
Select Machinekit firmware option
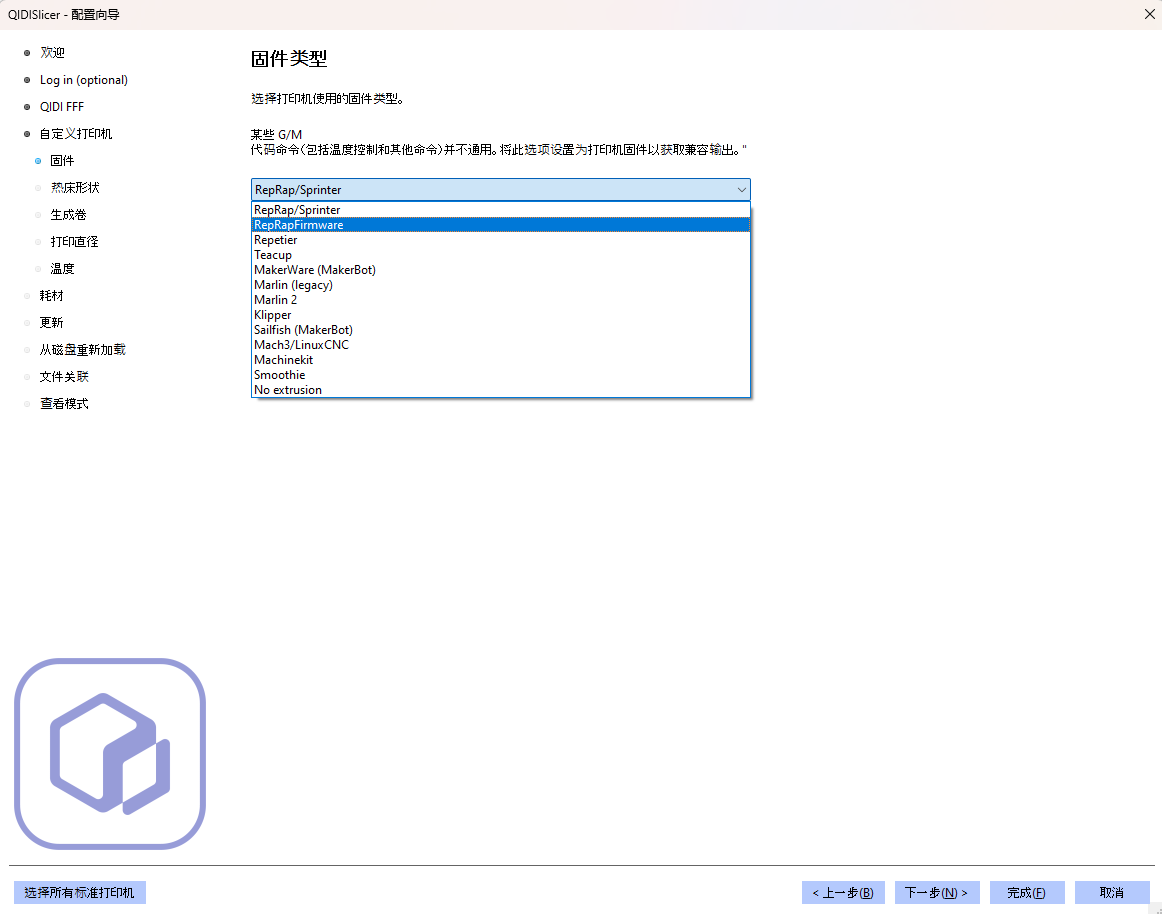coord(501,360)
